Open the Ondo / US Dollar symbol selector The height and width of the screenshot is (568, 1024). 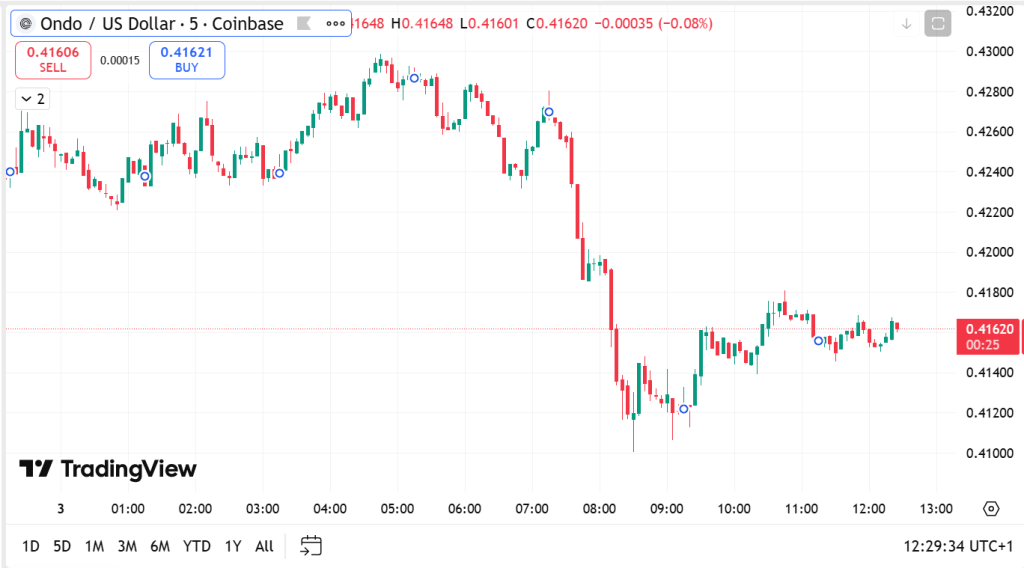coord(160,23)
